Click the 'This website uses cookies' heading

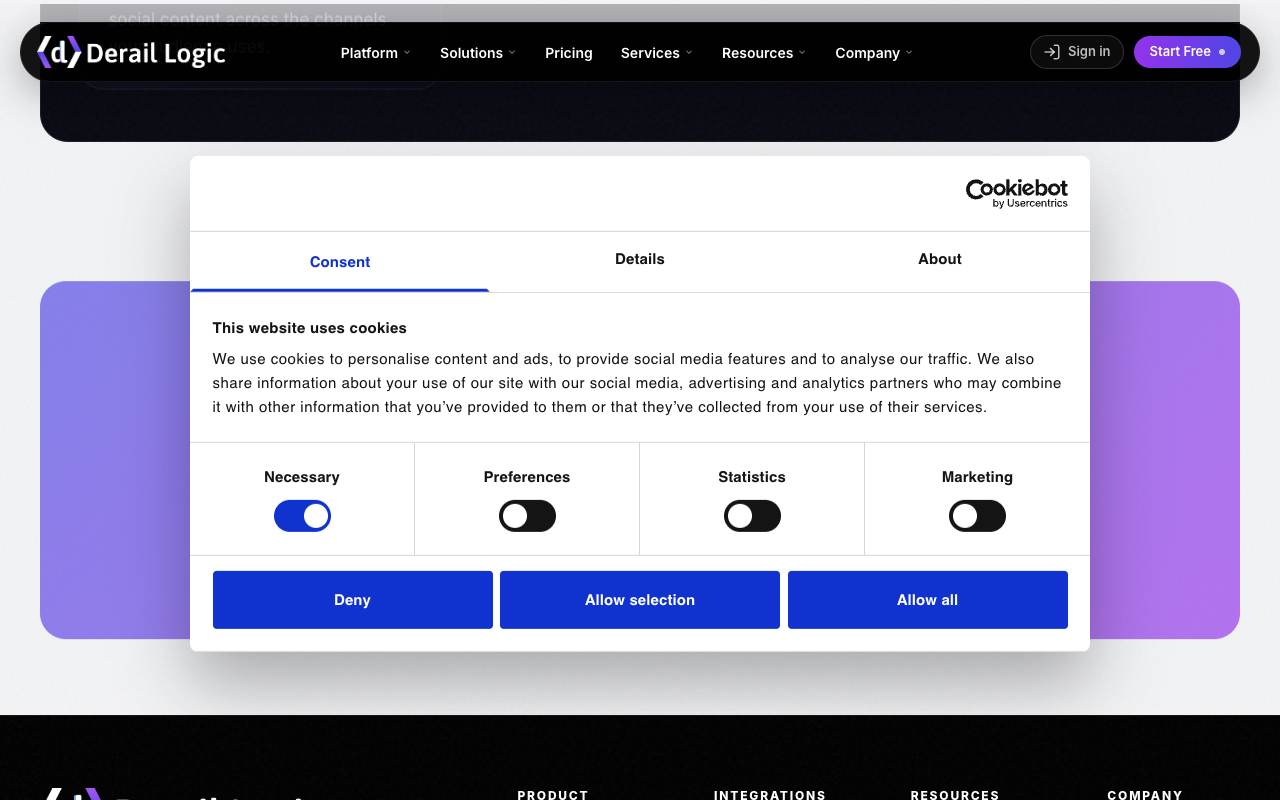point(310,328)
